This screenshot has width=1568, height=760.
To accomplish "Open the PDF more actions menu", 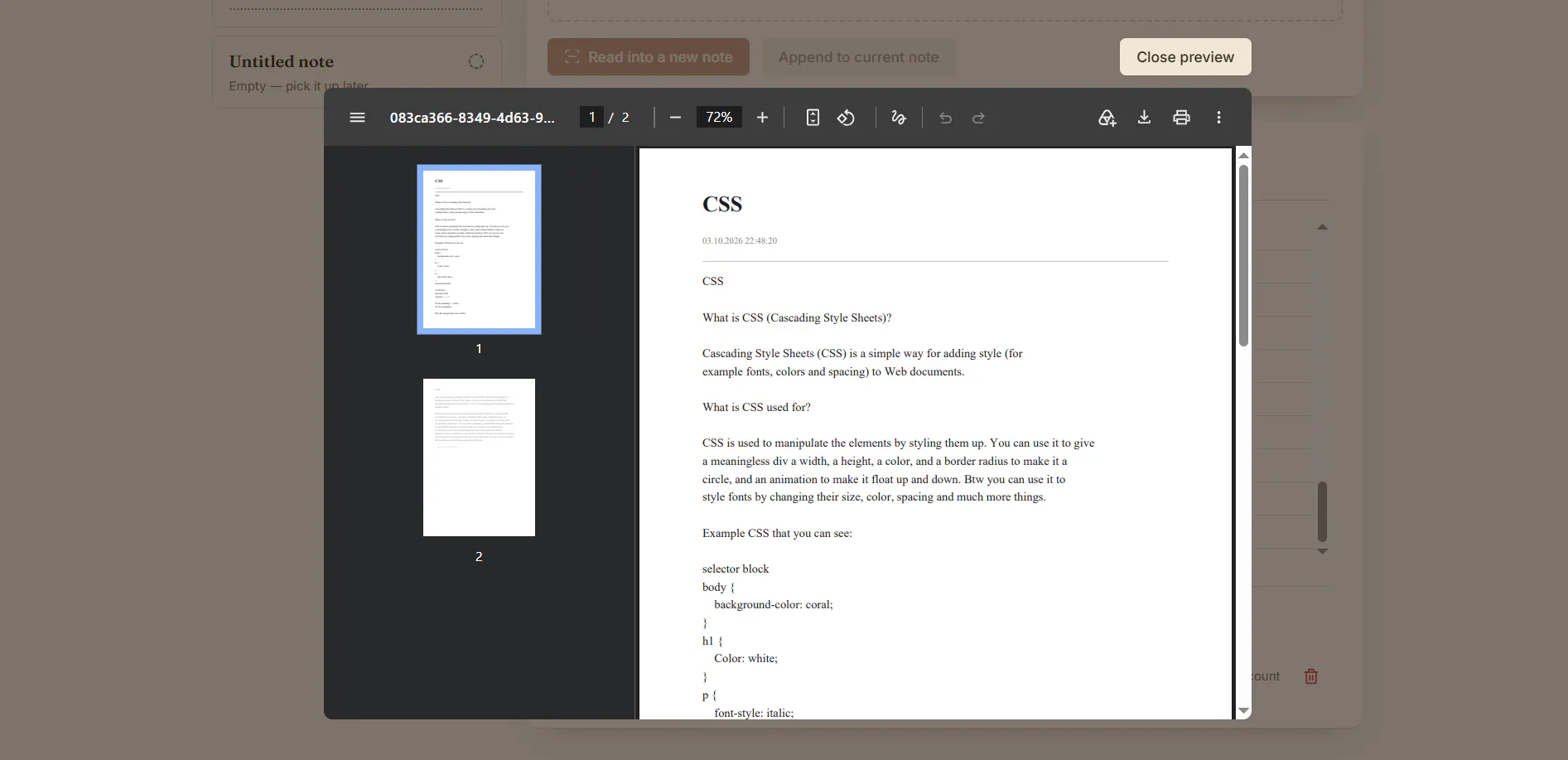I will pyautogui.click(x=1218, y=118).
